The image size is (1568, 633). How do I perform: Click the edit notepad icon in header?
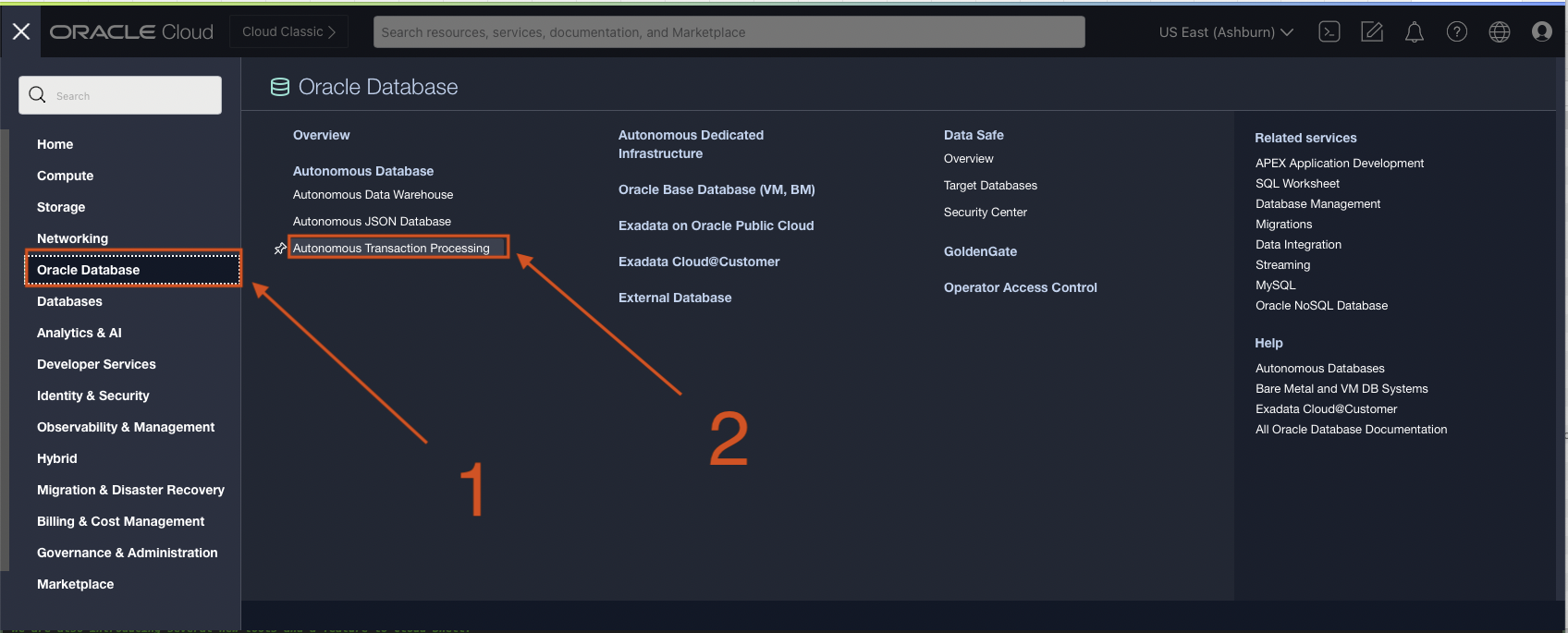(1372, 32)
